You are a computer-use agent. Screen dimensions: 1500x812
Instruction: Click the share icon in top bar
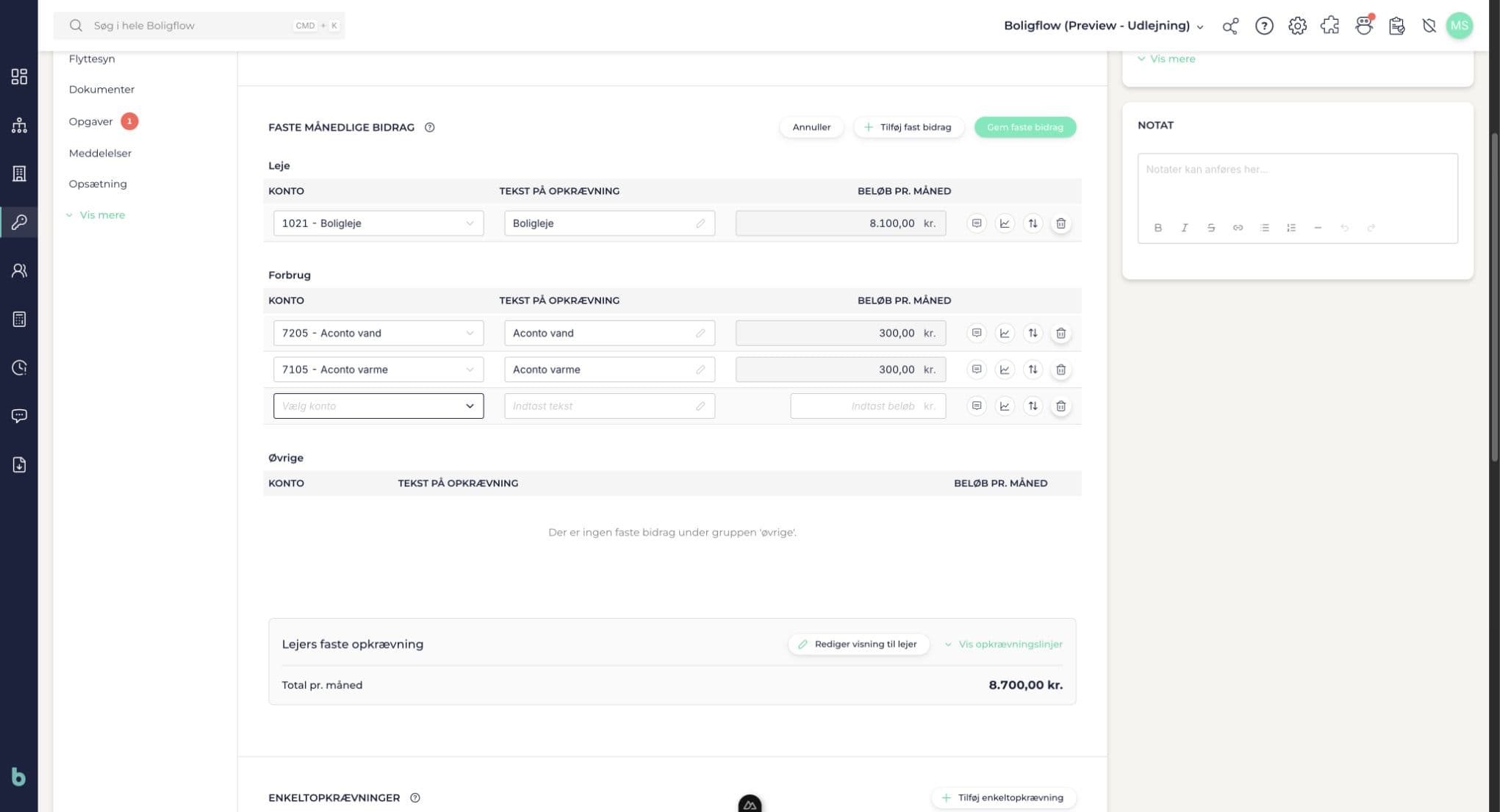pos(1230,26)
